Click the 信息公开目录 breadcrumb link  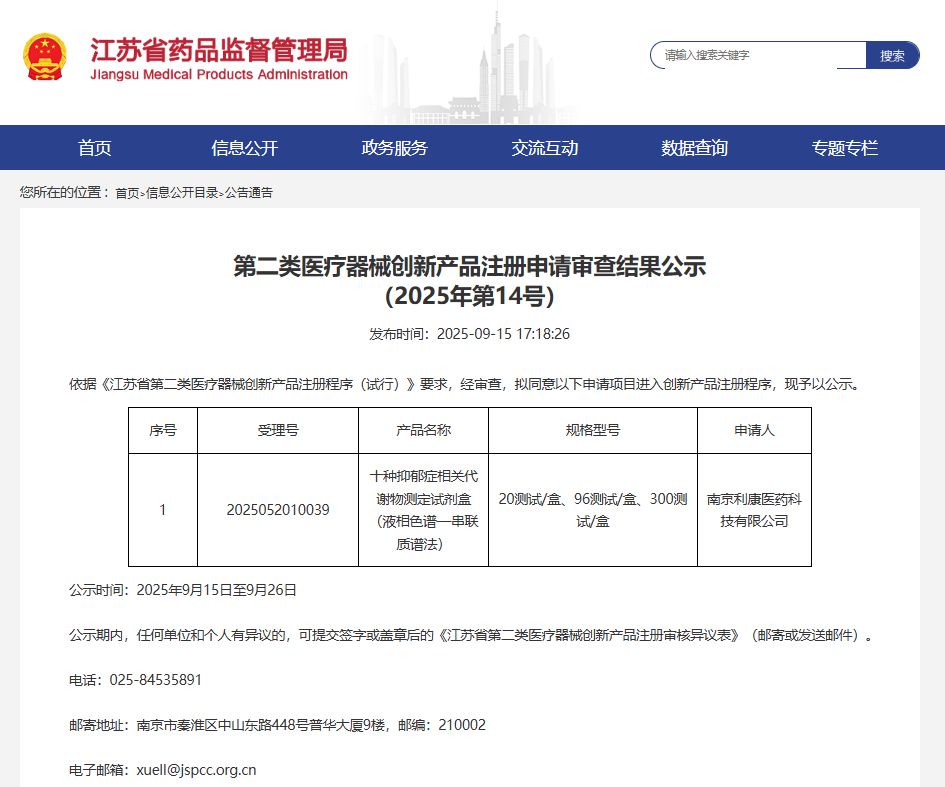[x=182, y=193]
